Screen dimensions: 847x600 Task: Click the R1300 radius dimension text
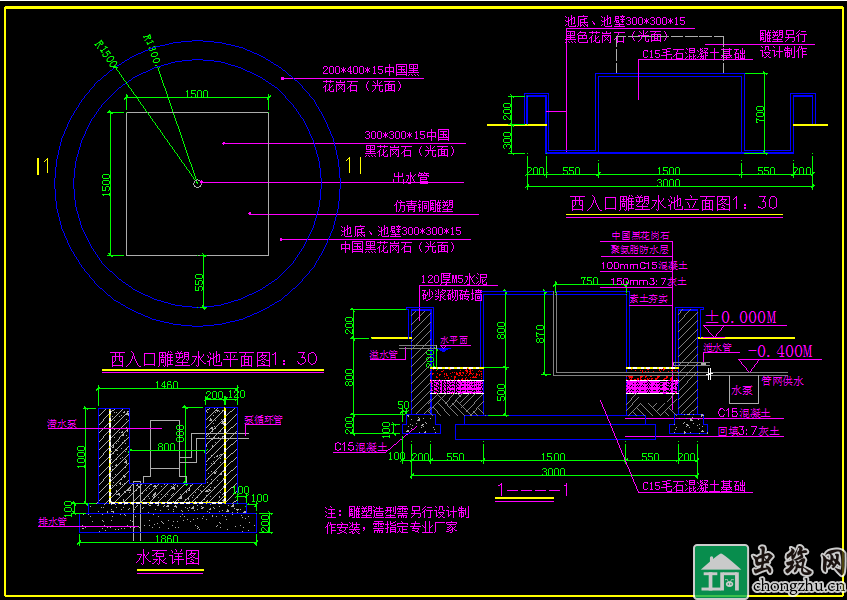click(152, 49)
